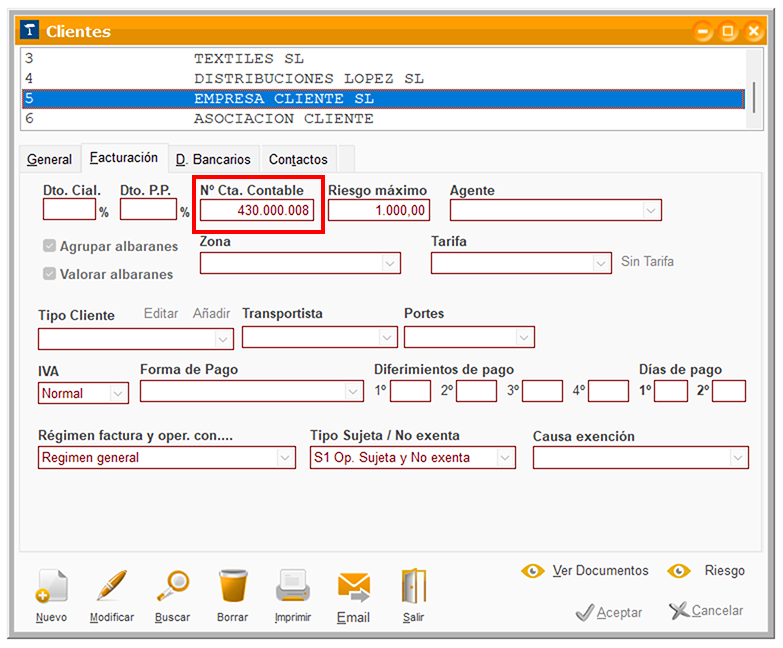Expand the Agente dropdown
The image size is (783, 648).
click(650, 210)
